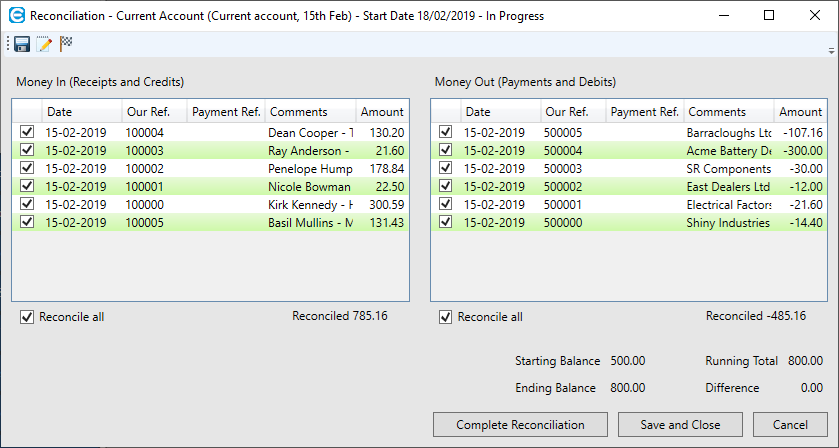Click Save and Close button

[680, 425]
